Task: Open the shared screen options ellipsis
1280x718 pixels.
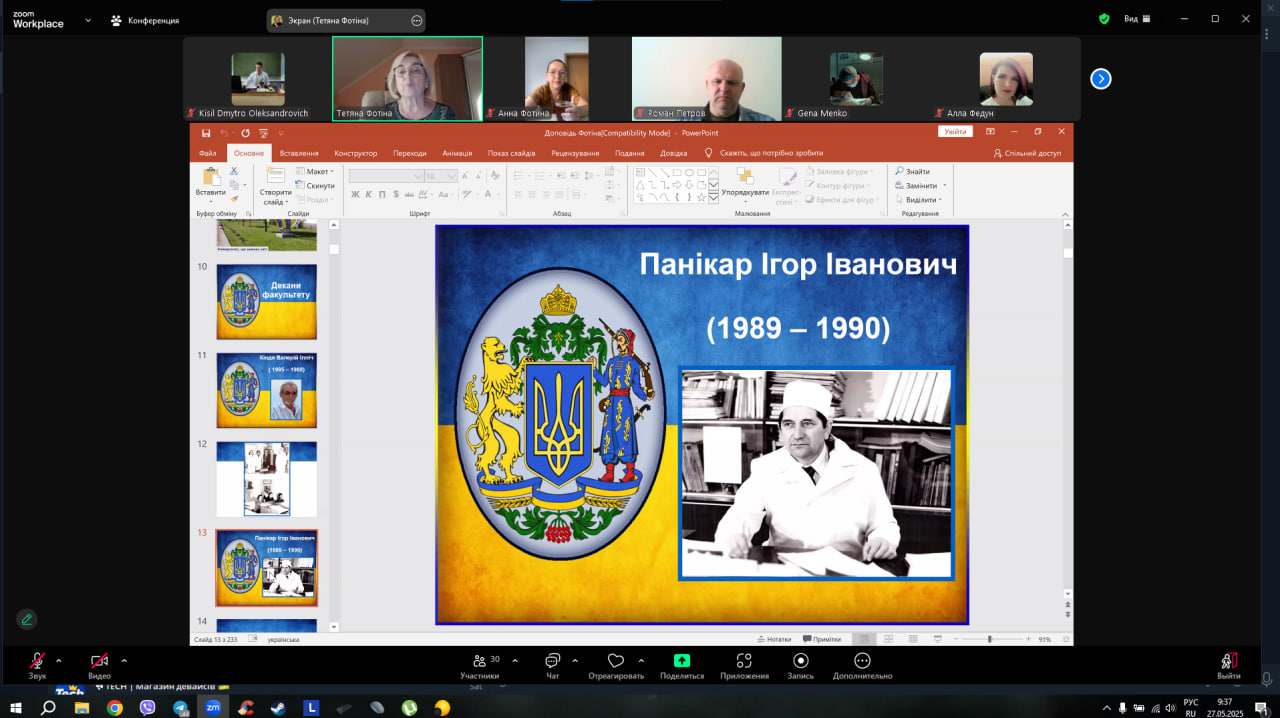Action: (x=417, y=20)
